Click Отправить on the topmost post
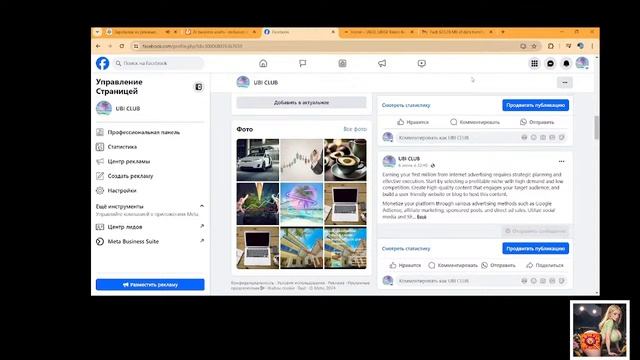 coord(537,122)
